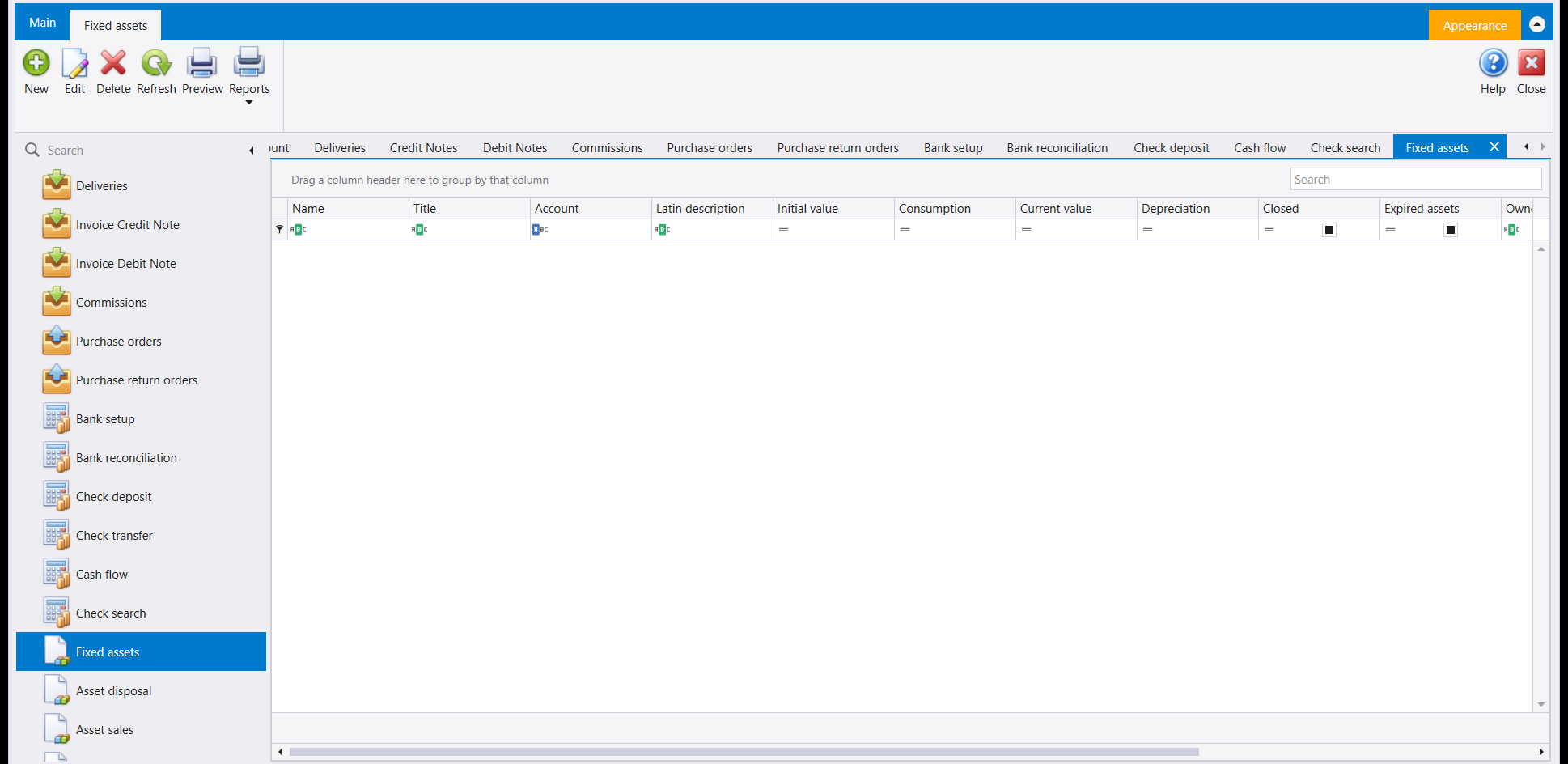Click the filter row funnel icon
Viewport: 1568px width, 764px height.
(279, 230)
